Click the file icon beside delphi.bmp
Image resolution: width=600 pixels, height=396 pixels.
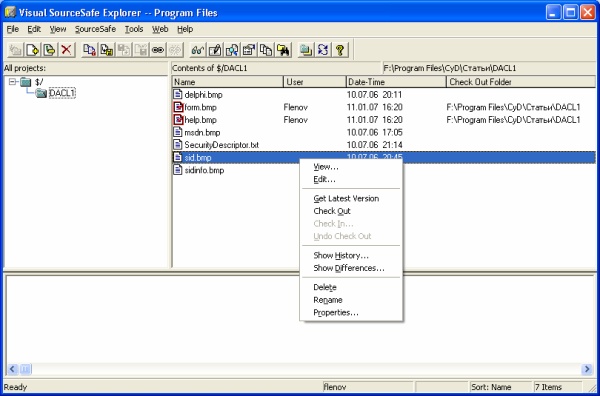178,94
